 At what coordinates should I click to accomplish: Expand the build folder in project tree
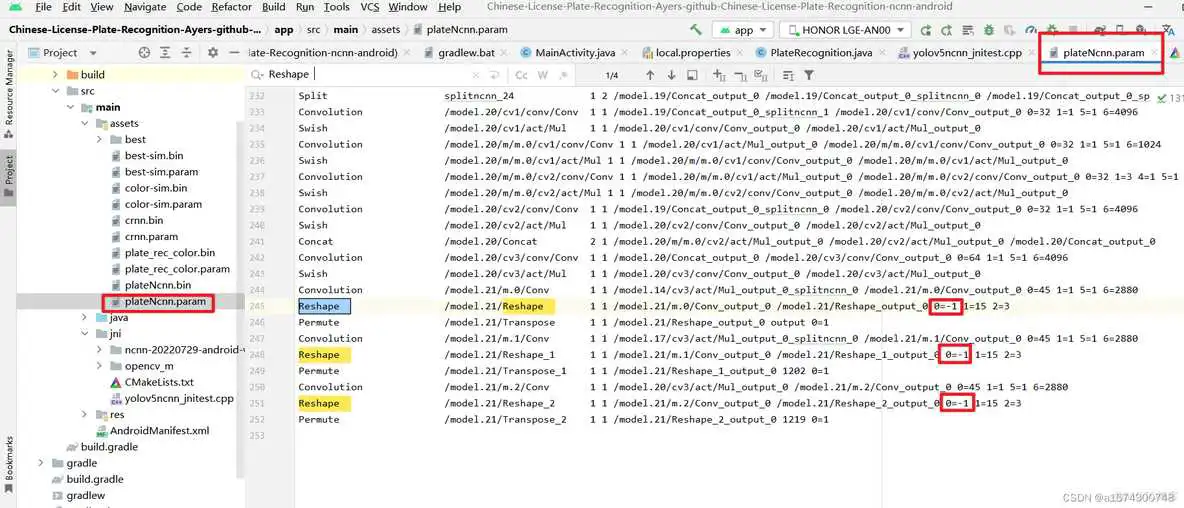[55, 75]
